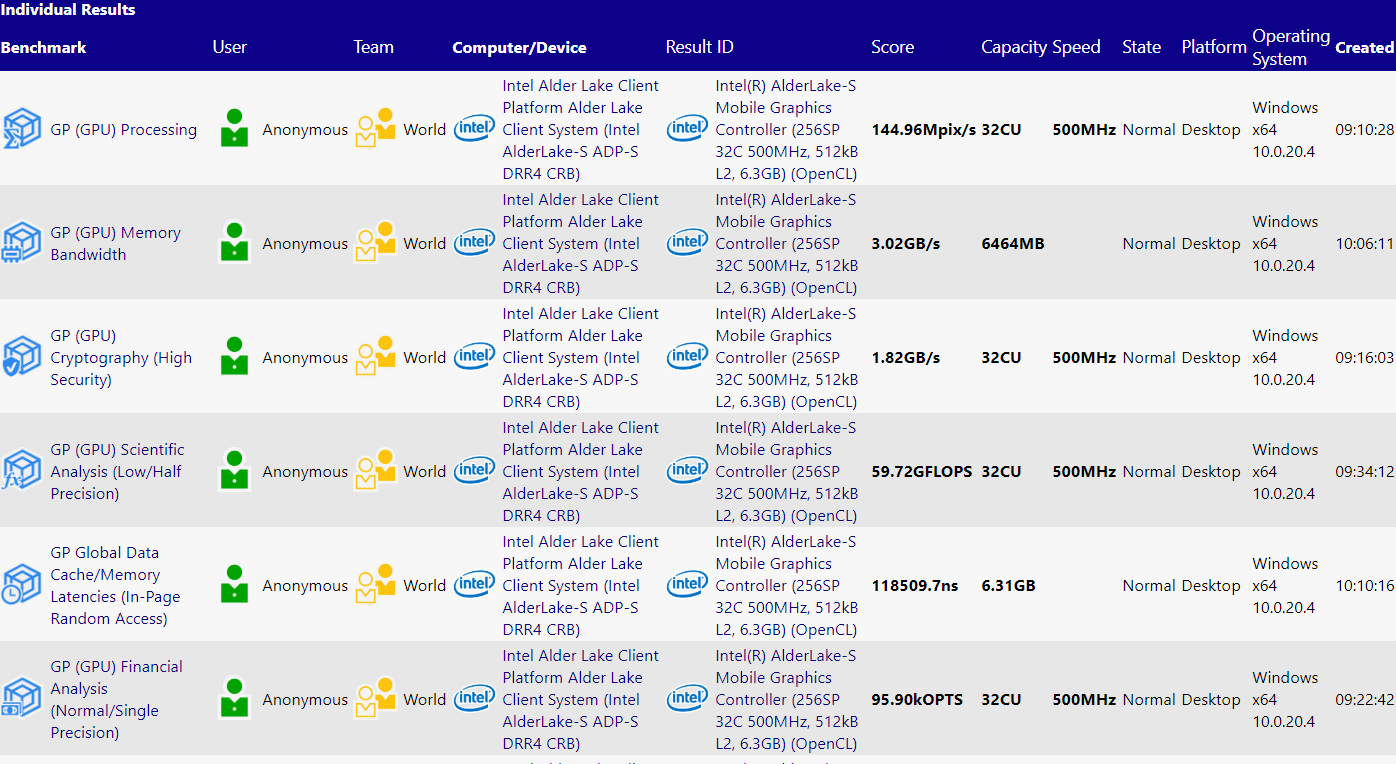Open the GP (GPU) Processing benchmark link
Image resolution: width=1396 pixels, height=764 pixels.
point(123,130)
